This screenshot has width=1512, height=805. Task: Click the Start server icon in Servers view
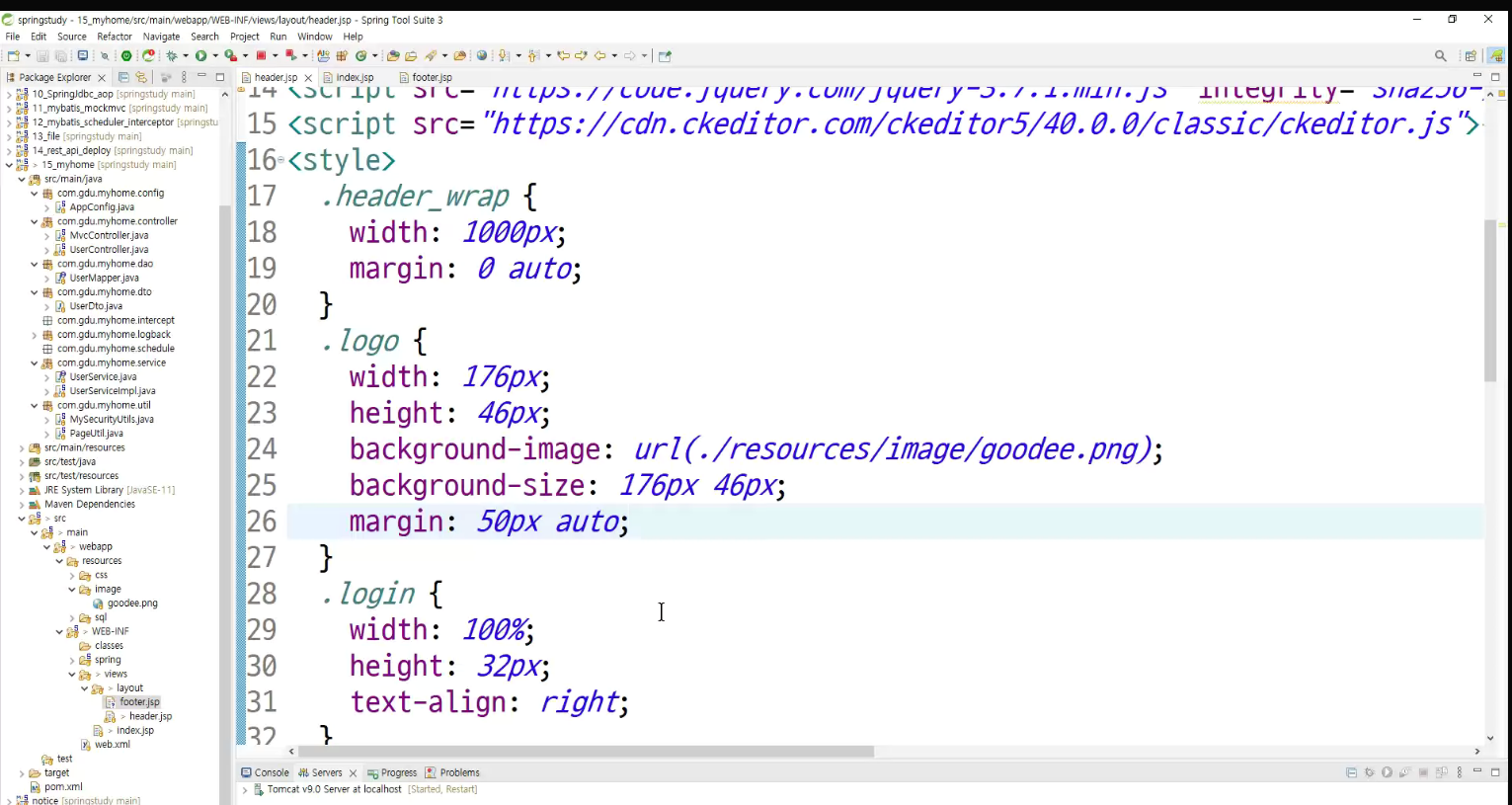[1388, 772]
